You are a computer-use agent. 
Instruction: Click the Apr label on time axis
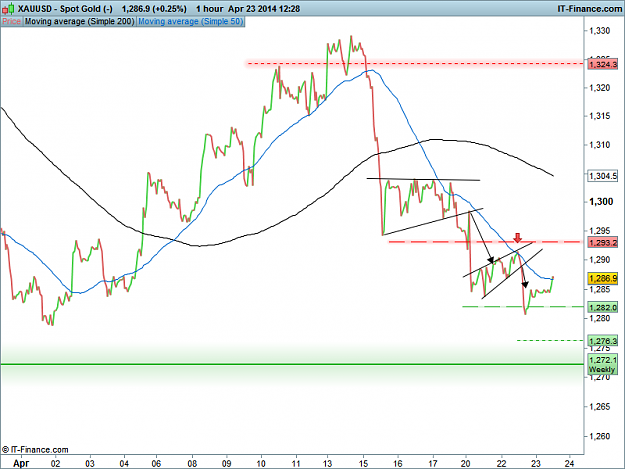21,463
